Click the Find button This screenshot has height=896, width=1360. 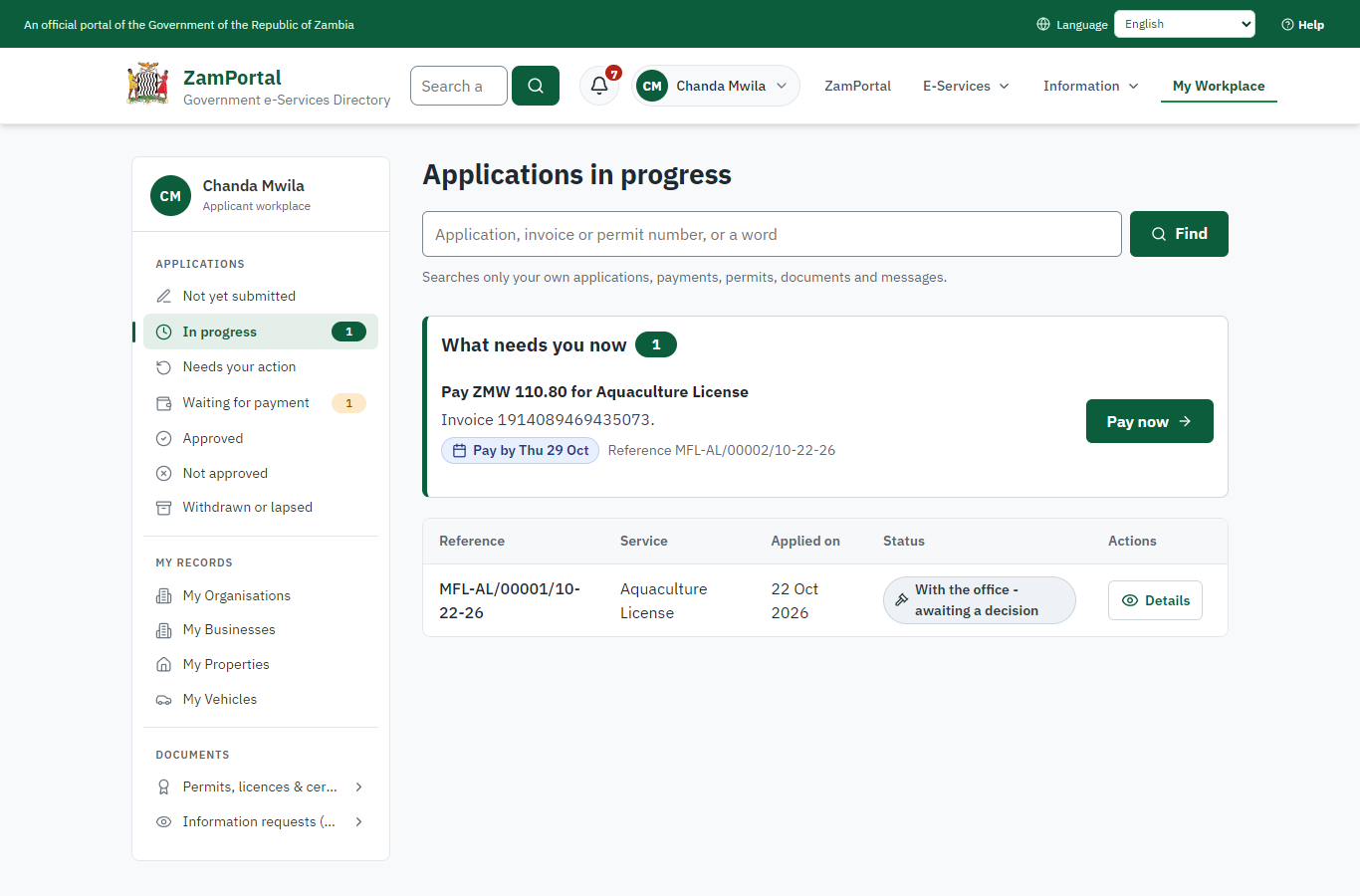pos(1179,234)
